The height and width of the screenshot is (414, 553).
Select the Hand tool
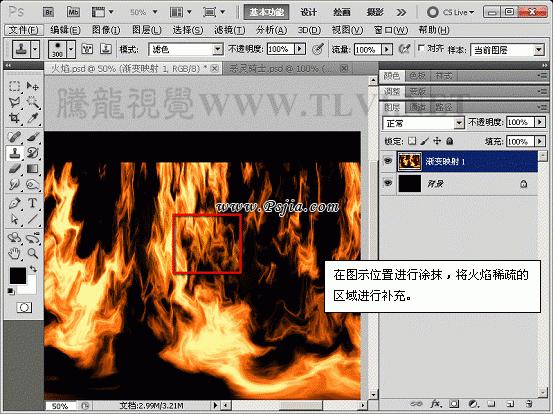tap(14, 253)
